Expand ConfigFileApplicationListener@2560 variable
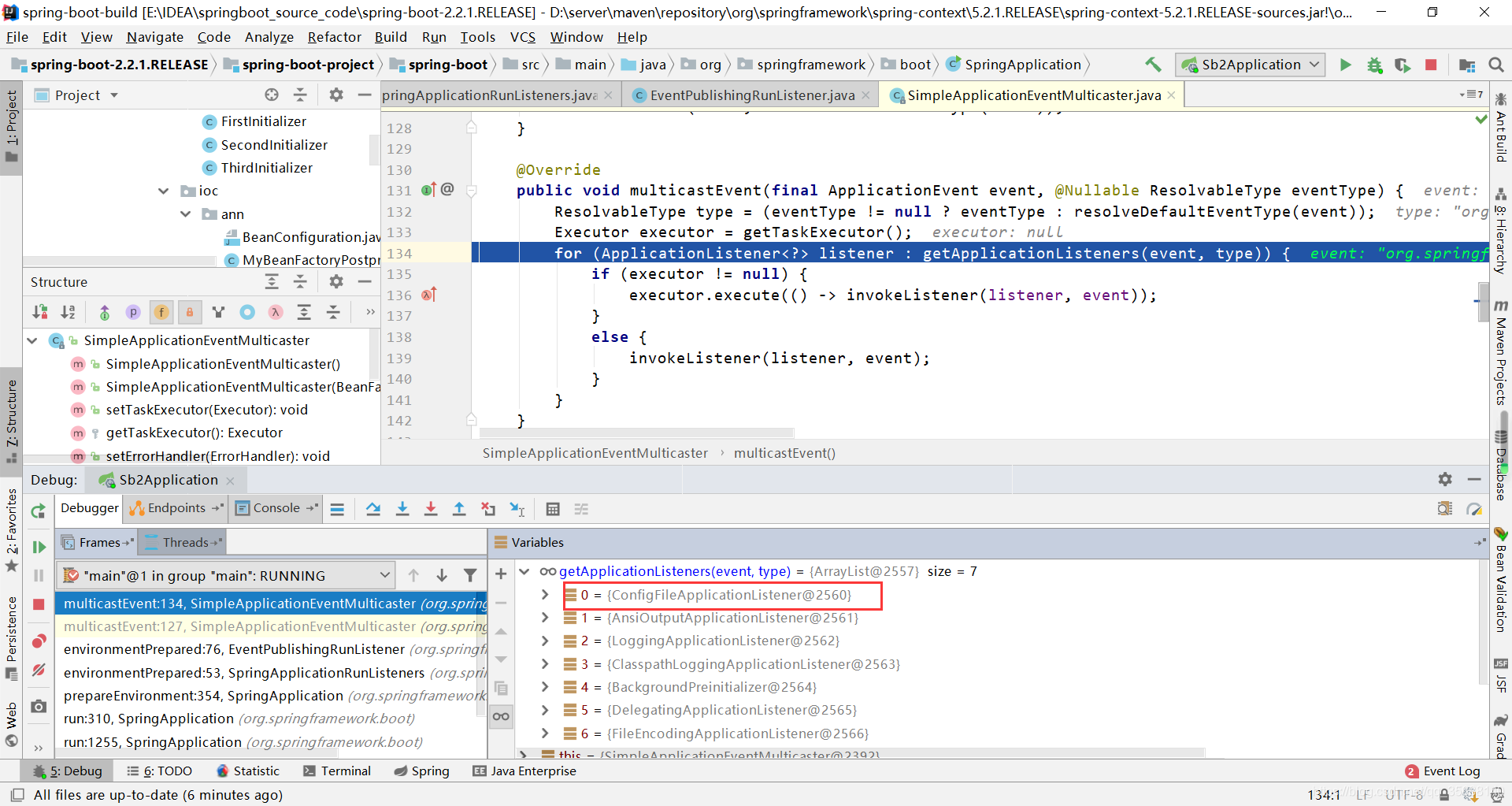Viewport: 1512px width, 806px height. click(545, 594)
